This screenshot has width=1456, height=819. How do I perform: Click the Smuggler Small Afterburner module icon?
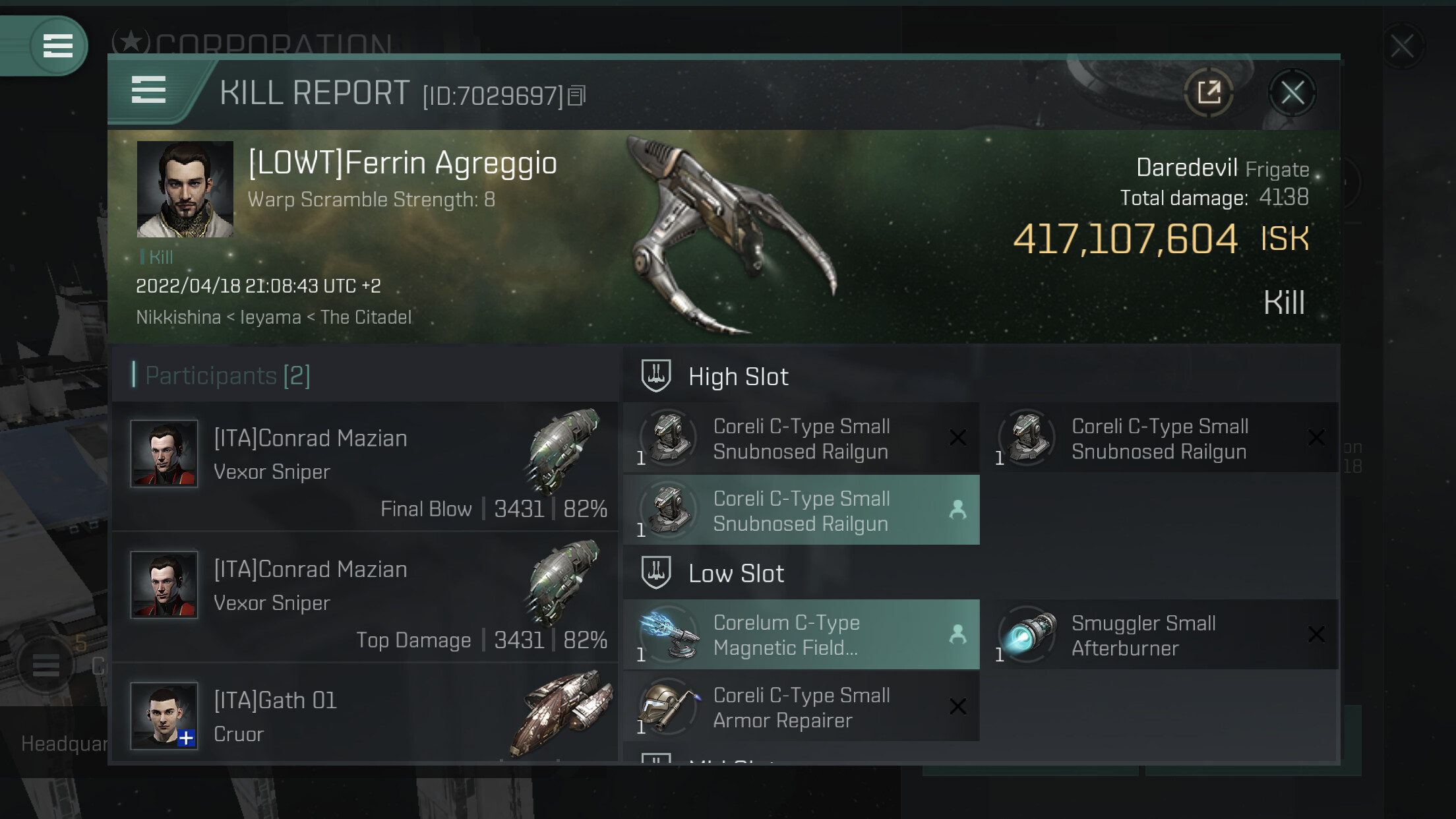(1027, 635)
